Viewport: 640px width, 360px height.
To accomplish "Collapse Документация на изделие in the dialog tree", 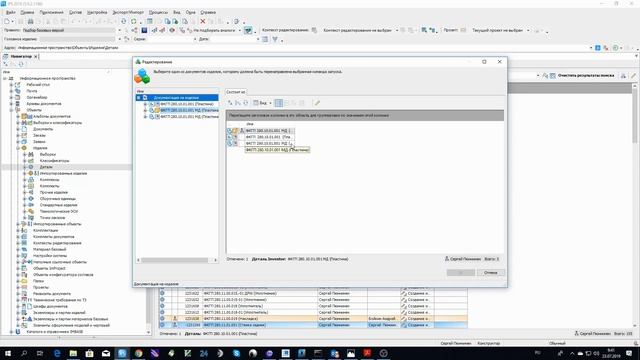I will pyautogui.click(x=138, y=98).
